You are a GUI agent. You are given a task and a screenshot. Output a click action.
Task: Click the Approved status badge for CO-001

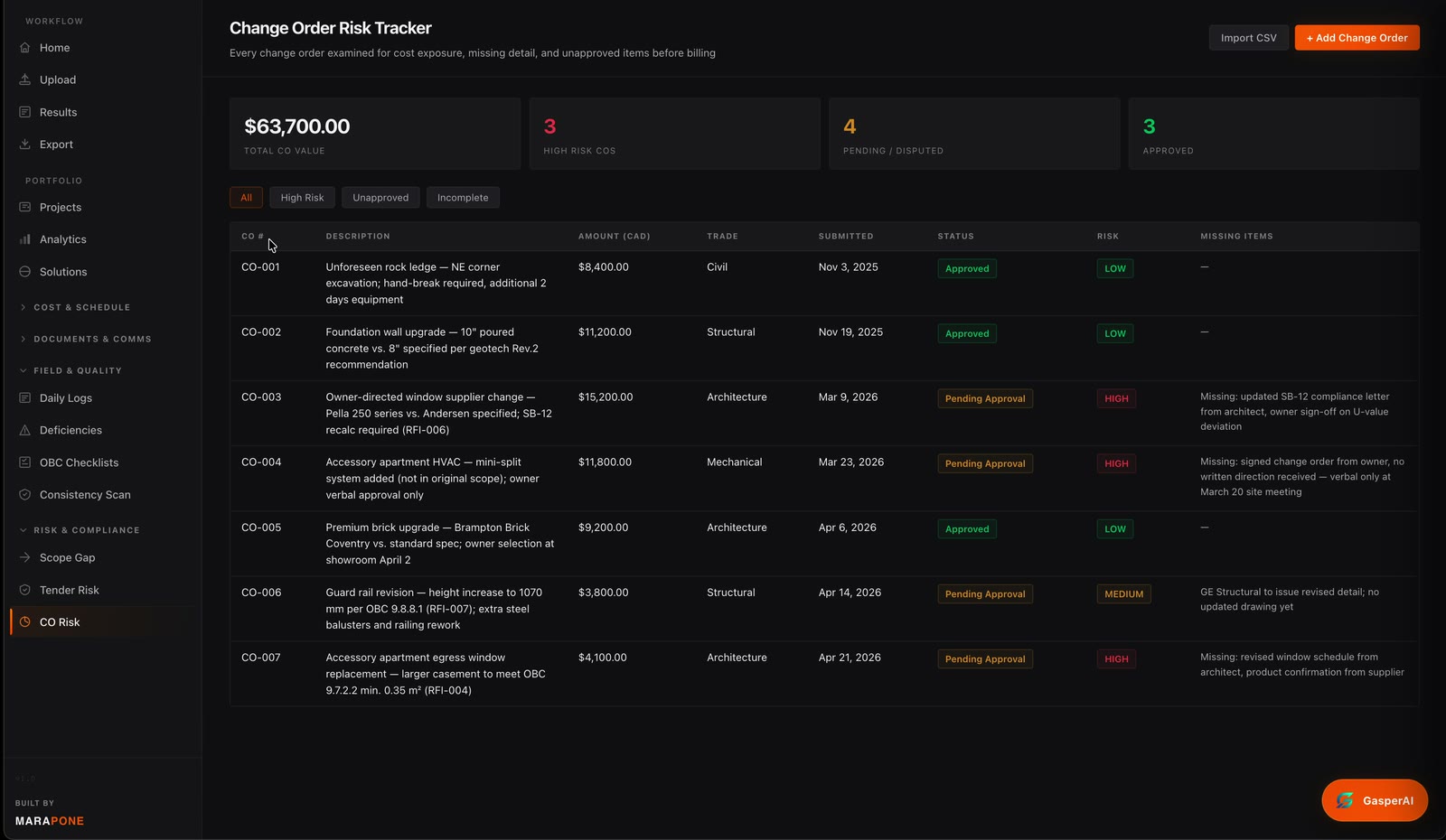[x=967, y=268]
